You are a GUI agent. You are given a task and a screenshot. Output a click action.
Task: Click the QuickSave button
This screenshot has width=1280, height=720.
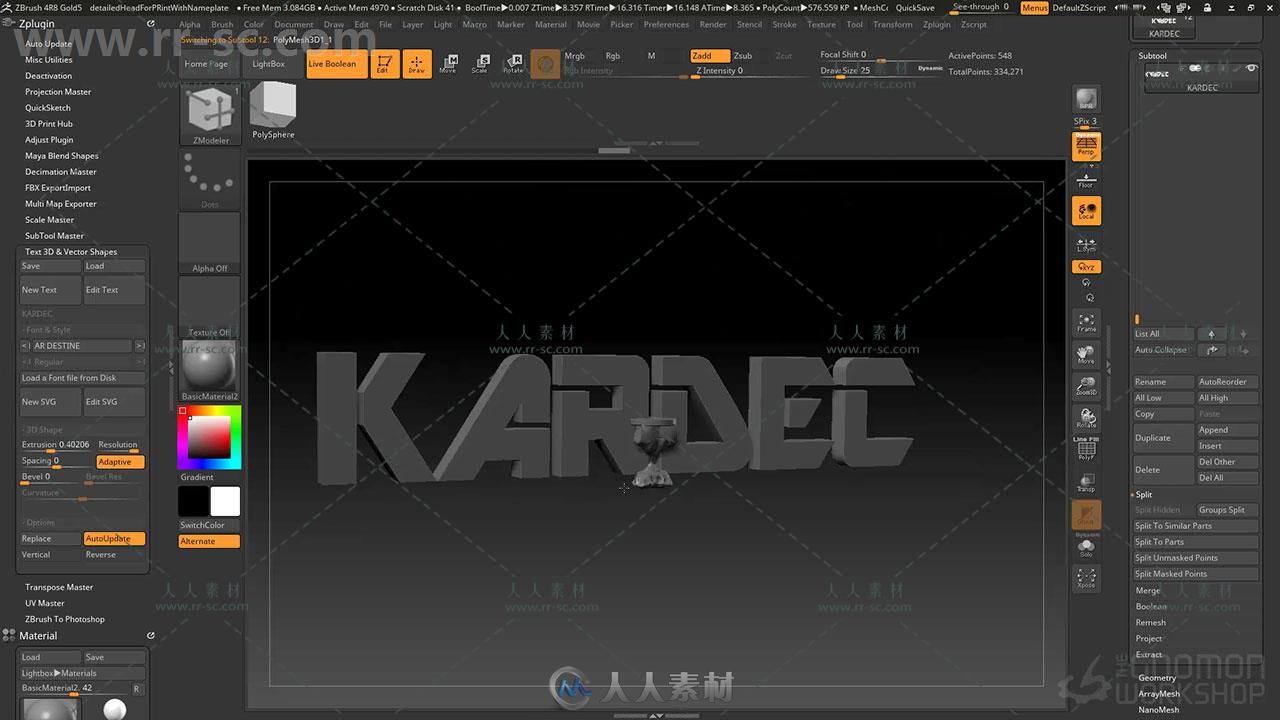pos(915,7)
